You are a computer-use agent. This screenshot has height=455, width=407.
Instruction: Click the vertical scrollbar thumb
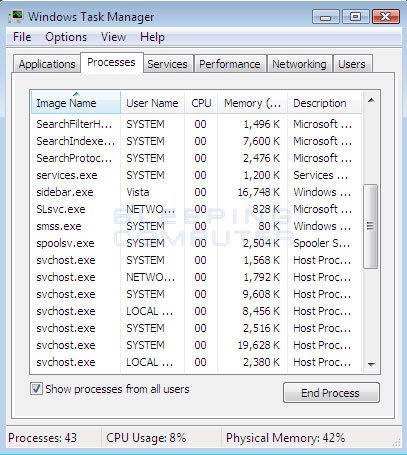click(x=370, y=226)
